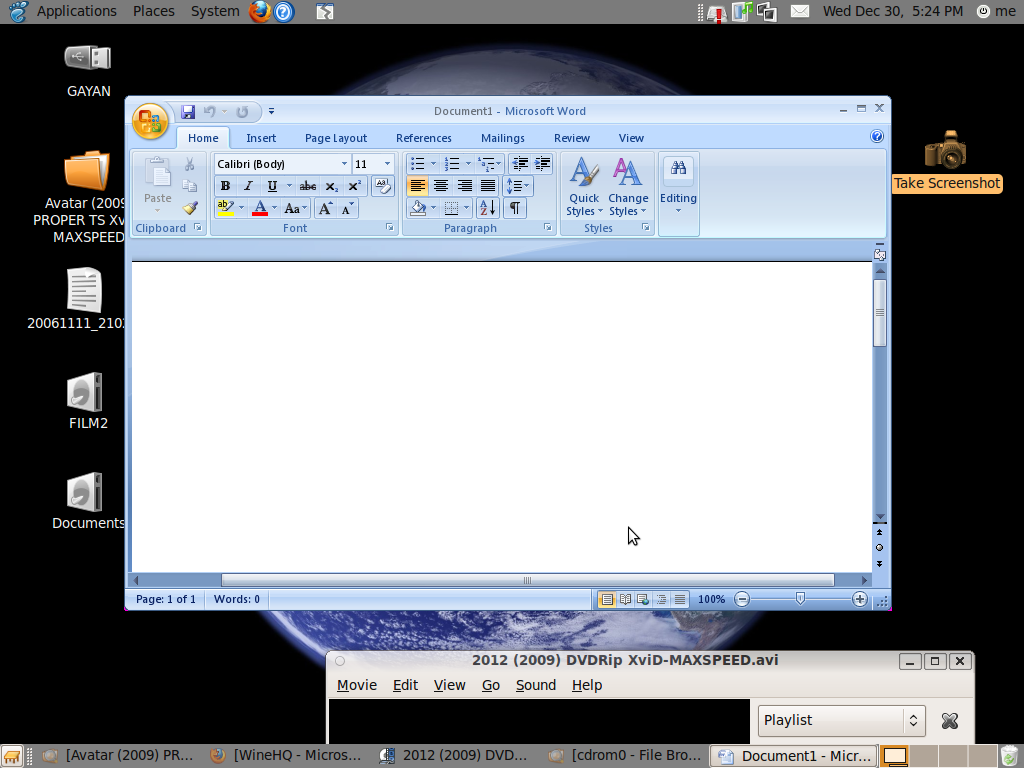Open the GAYAN USB drive icon
The image size is (1024, 768).
(x=88, y=58)
